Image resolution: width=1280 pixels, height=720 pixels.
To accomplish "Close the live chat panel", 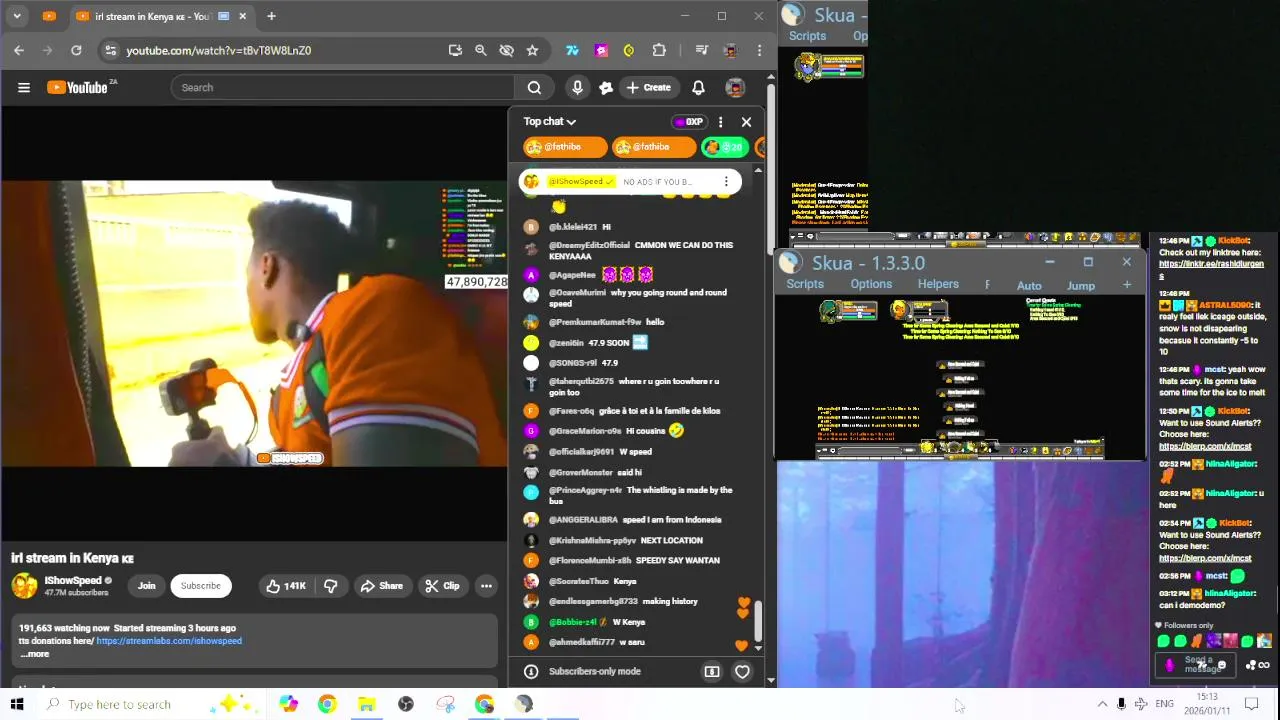I will tap(746, 122).
